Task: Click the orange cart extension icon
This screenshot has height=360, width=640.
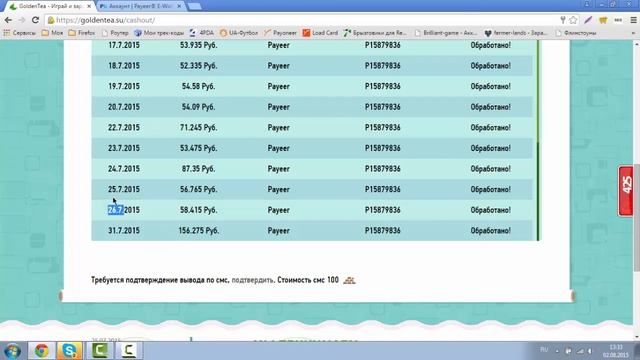Action: click(x=603, y=20)
